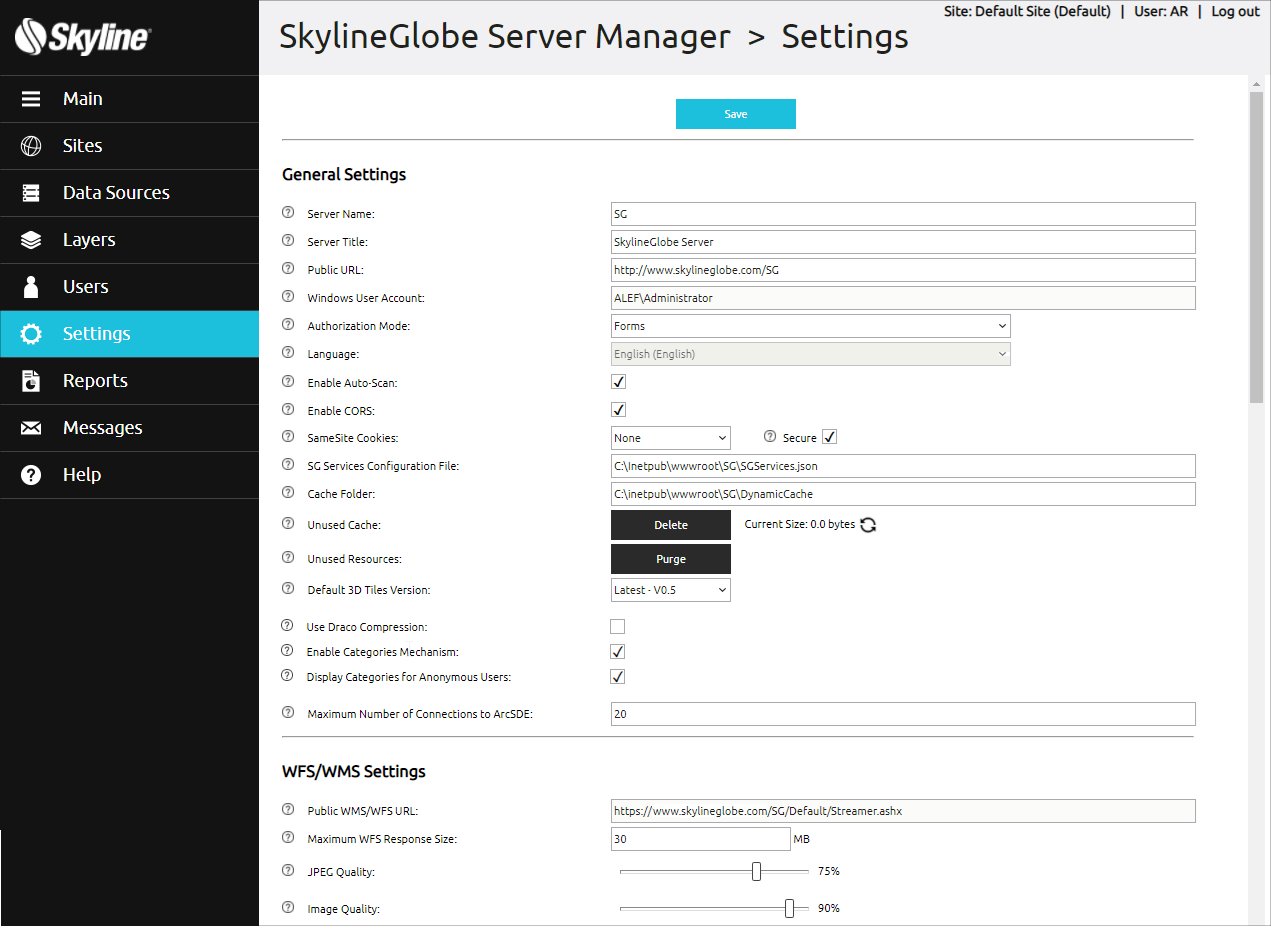This screenshot has height=929, width=1271.
Task: Click the Skyline logo
Action: tap(83, 39)
